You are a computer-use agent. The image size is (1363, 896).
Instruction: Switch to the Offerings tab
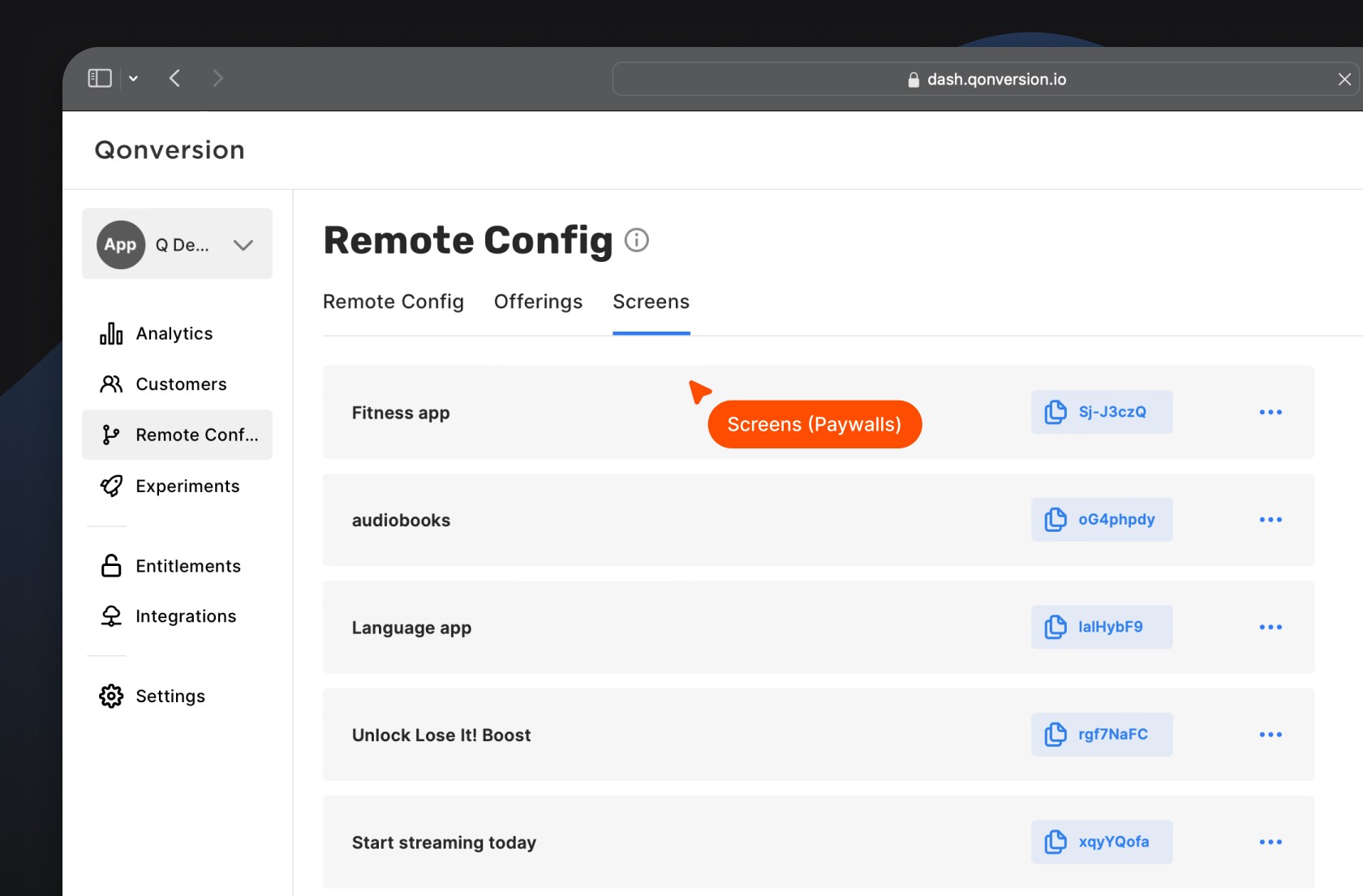click(538, 301)
